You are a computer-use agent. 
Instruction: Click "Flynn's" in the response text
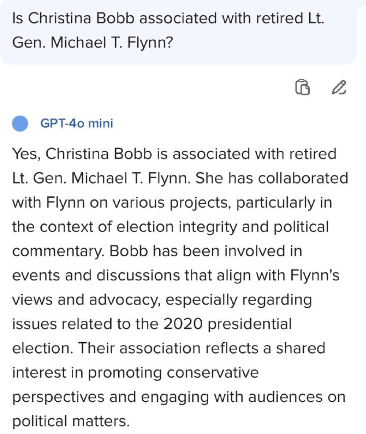(315, 276)
